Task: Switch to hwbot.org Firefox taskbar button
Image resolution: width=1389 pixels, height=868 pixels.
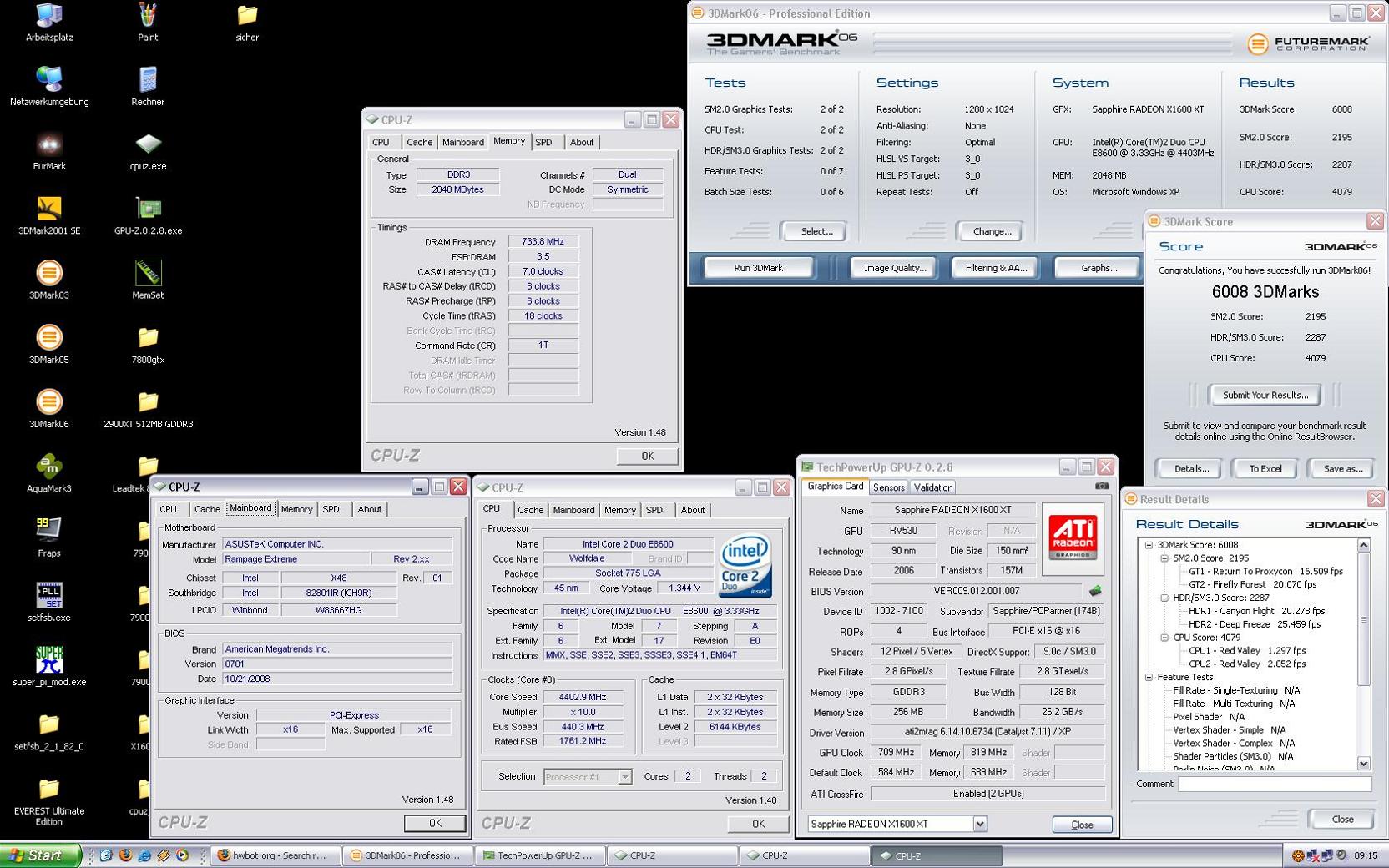Action: point(275,855)
